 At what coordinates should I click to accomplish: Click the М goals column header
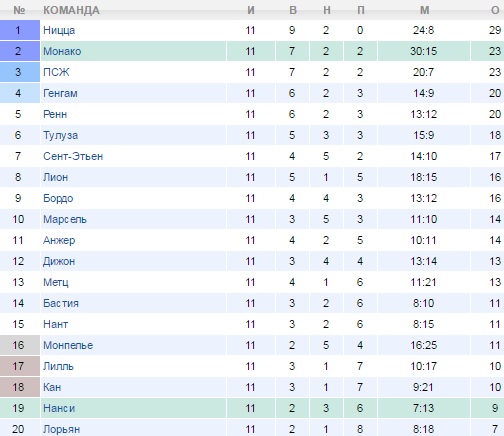click(x=424, y=10)
